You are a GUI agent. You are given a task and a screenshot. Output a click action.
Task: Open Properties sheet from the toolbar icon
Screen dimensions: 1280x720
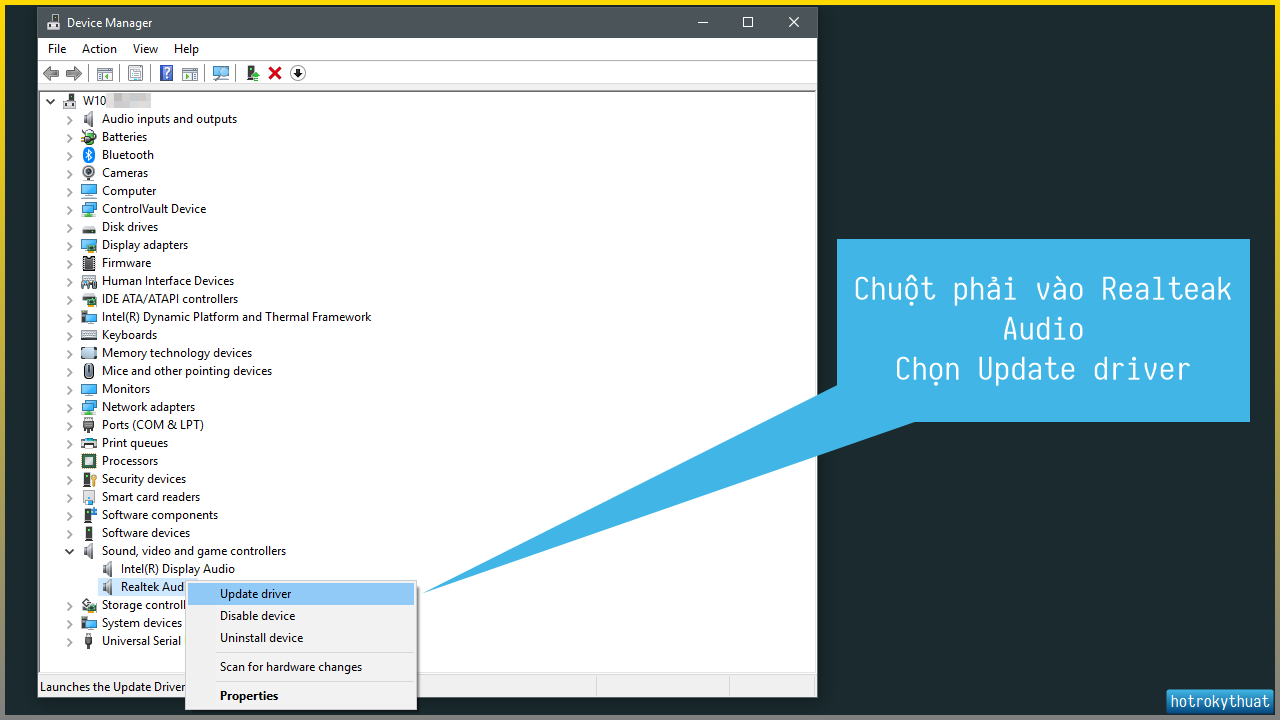pyautogui.click(x=135, y=73)
